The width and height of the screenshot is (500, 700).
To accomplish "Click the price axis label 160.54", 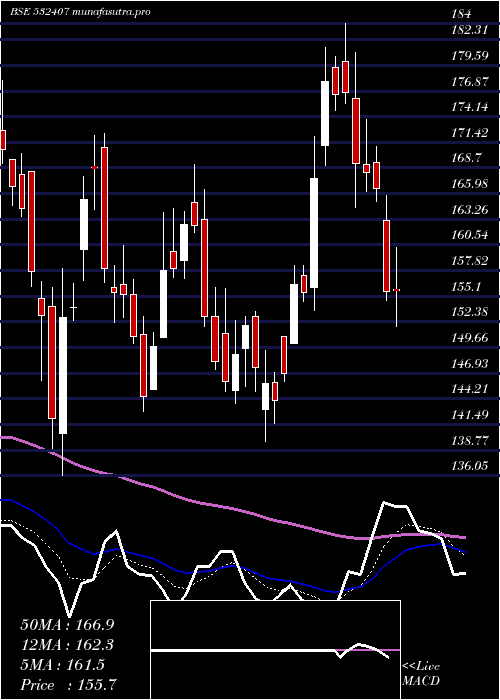I will (469, 235).
